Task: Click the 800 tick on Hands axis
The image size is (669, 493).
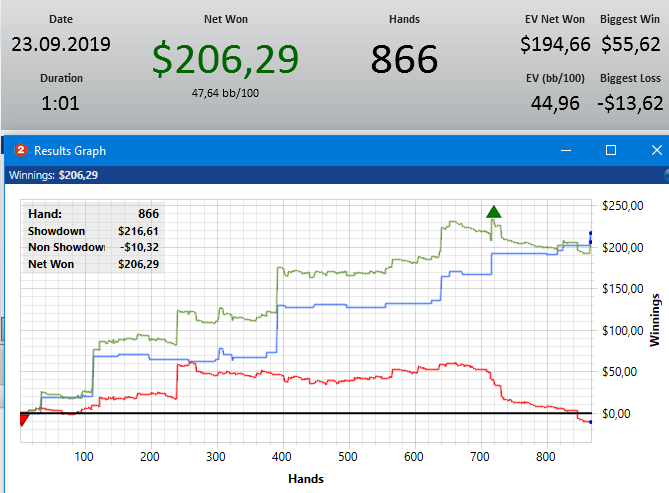Action: click(545, 457)
